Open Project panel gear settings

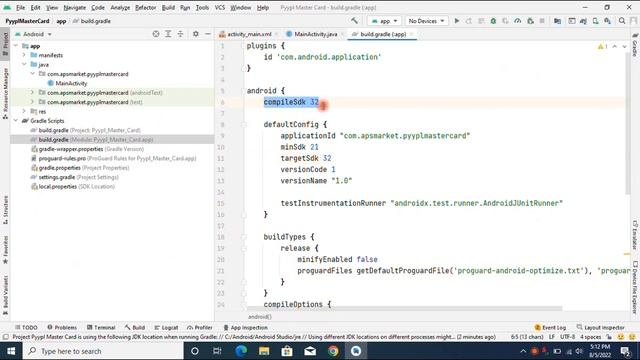(x=196, y=34)
